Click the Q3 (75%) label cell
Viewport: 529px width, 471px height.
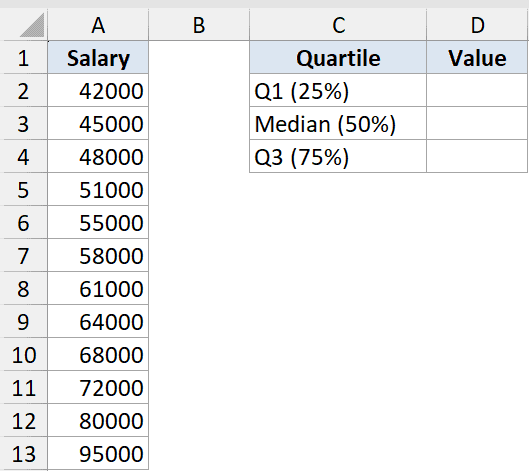coord(338,157)
